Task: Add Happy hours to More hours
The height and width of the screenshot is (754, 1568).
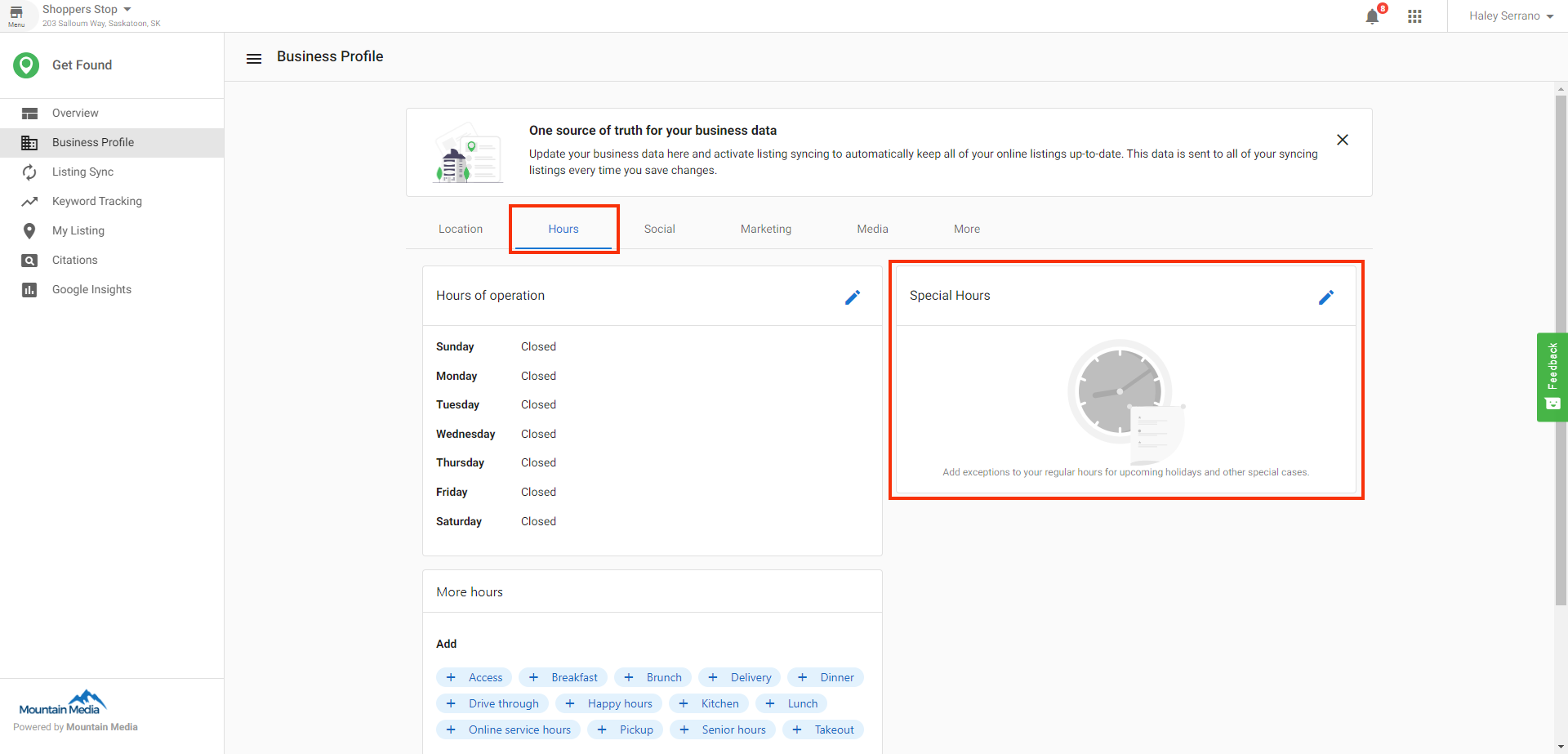Action: tap(609, 703)
